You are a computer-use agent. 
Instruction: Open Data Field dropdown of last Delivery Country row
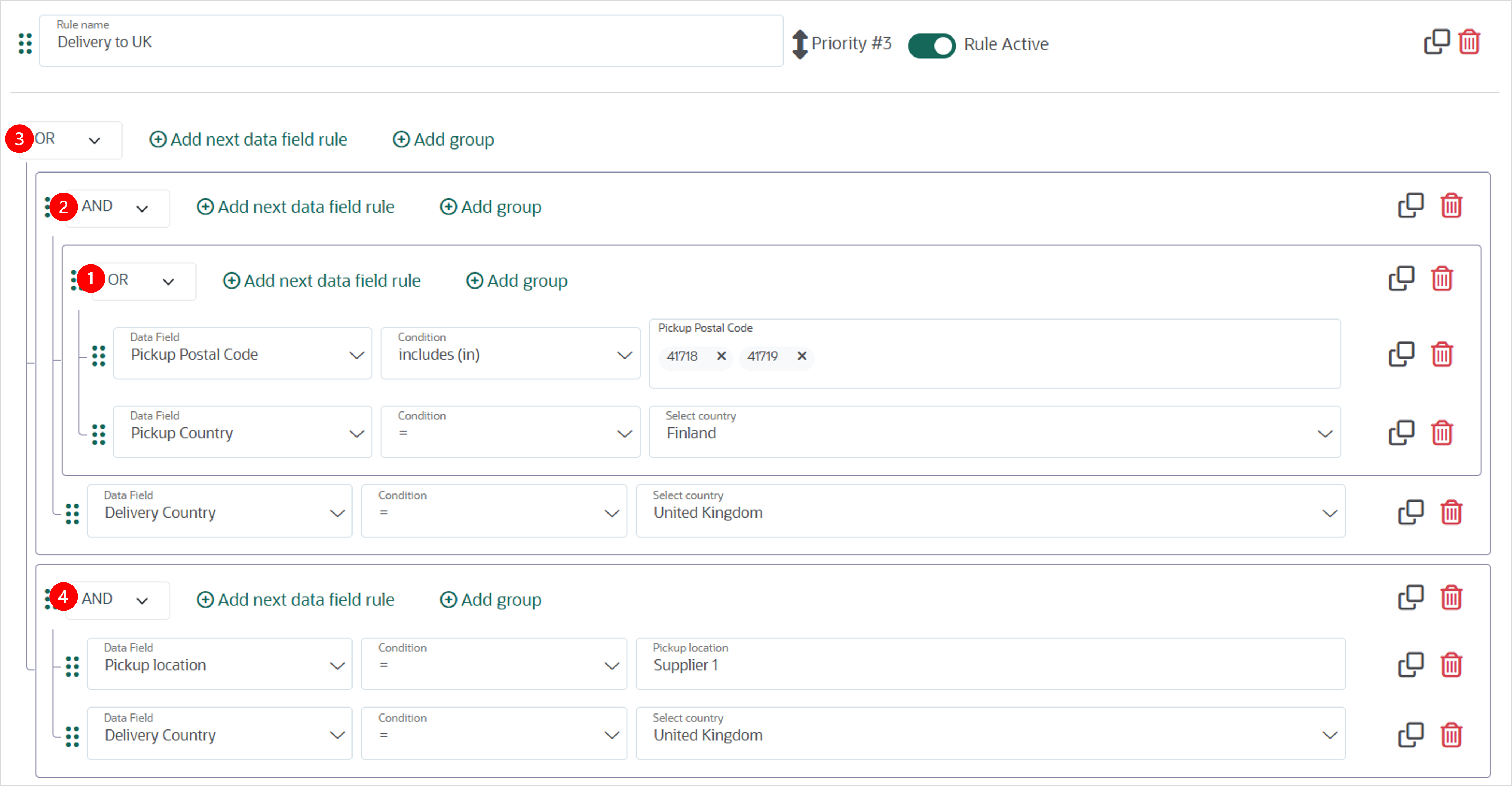click(x=219, y=734)
